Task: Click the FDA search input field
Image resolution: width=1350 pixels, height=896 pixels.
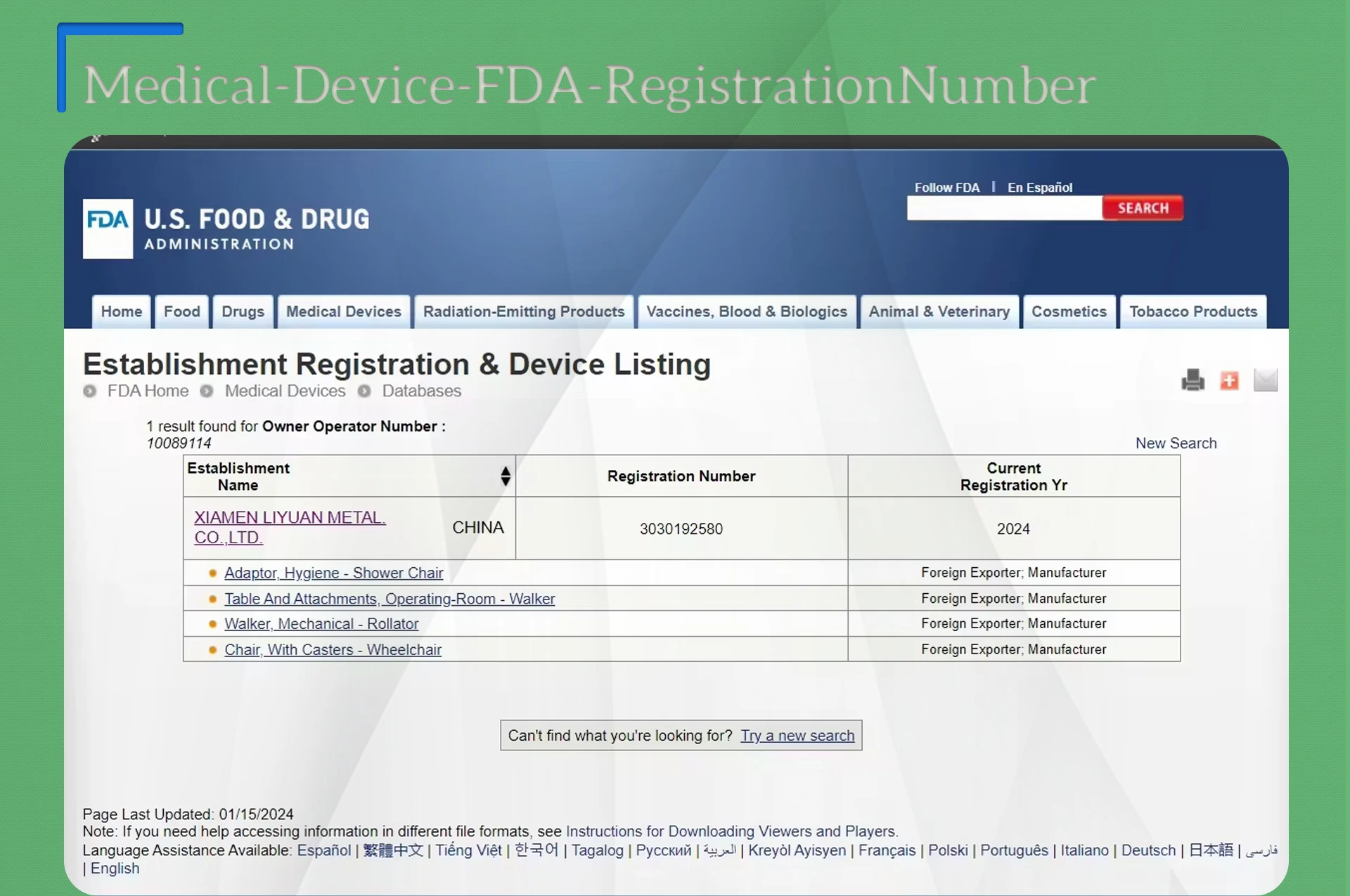Action: (1004, 208)
